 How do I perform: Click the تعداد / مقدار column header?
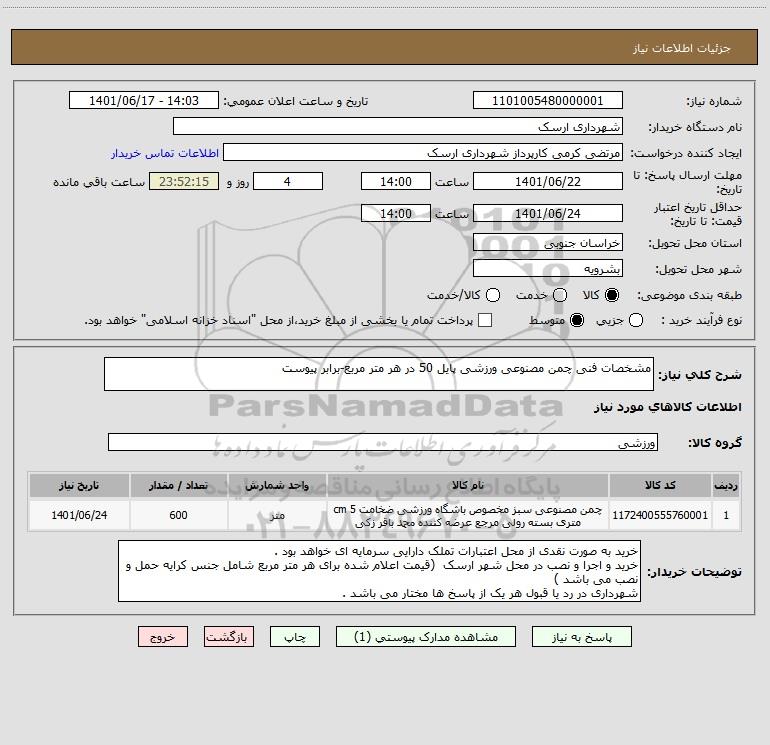tap(178, 485)
